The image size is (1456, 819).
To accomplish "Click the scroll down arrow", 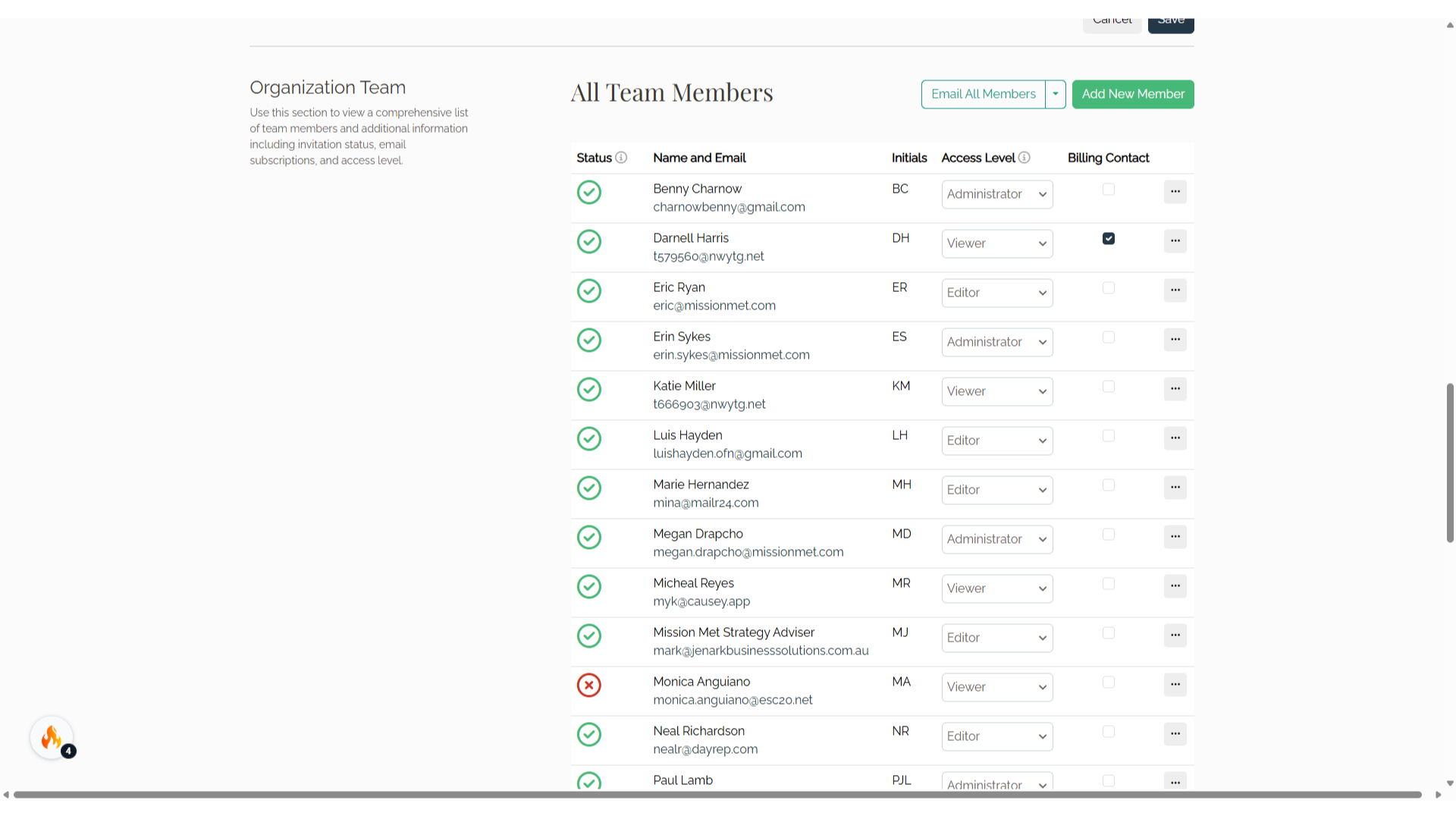I will click(x=1450, y=783).
